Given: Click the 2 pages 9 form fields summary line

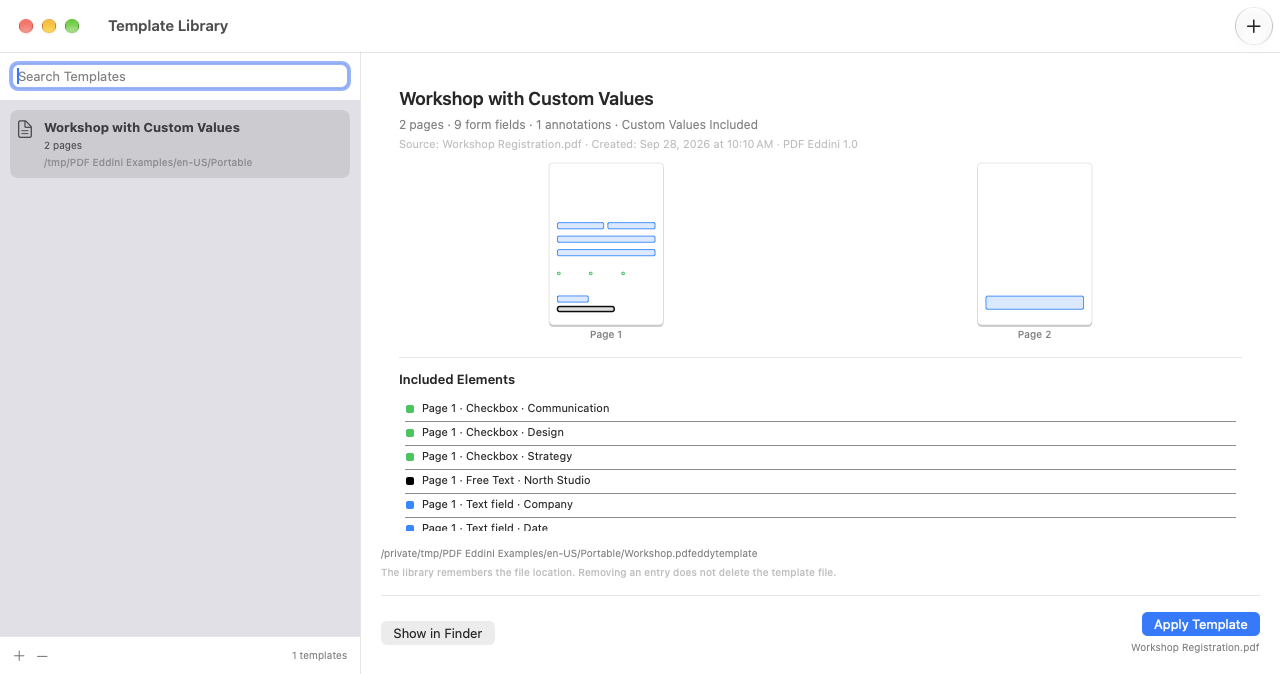Looking at the screenshot, I should click(578, 125).
